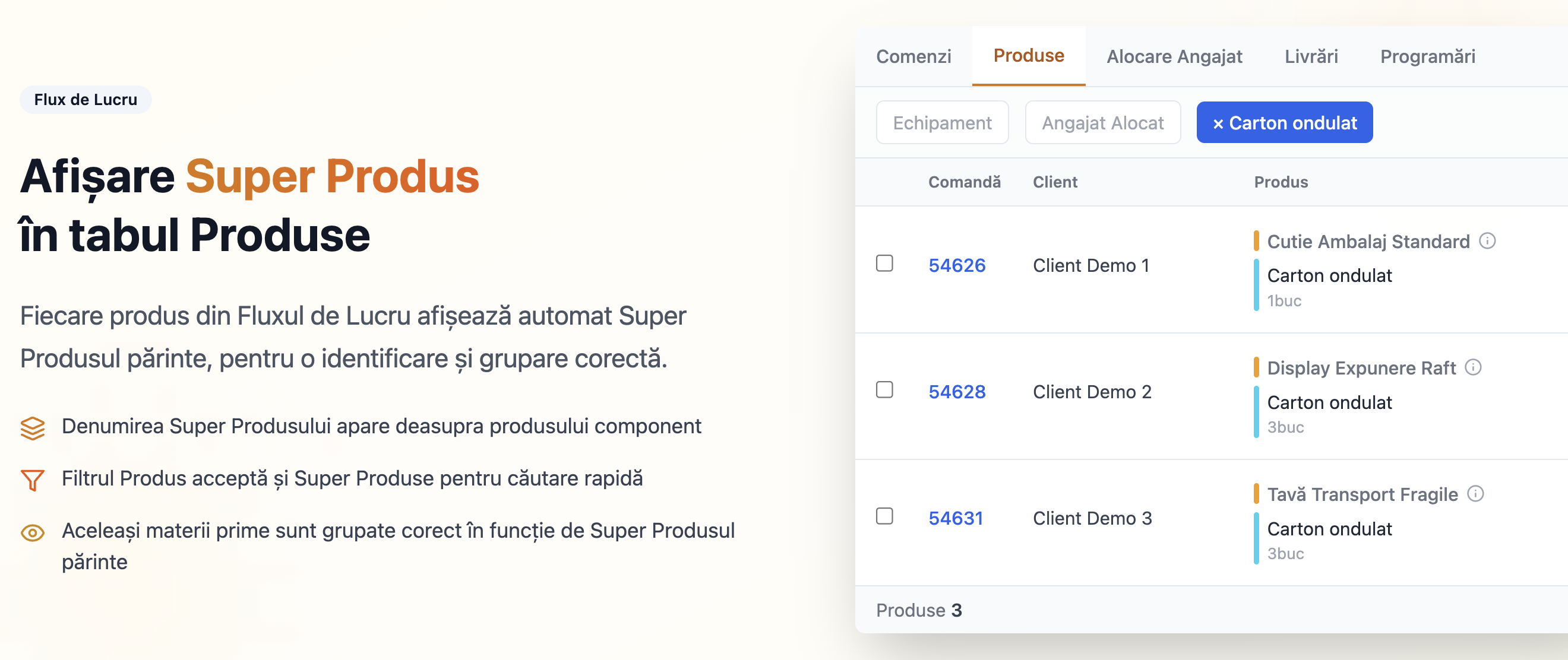The image size is (1568, 660).
Task: Tick checkbox for order 54628
Action: point(884,390)
